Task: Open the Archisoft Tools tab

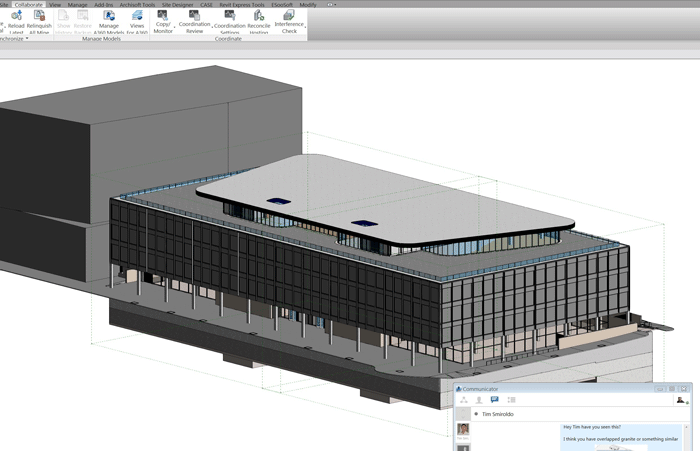Action: coord(137,4)
